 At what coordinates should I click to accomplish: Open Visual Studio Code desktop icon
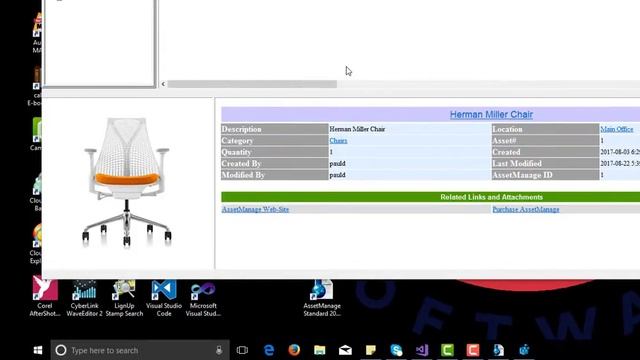164,298
